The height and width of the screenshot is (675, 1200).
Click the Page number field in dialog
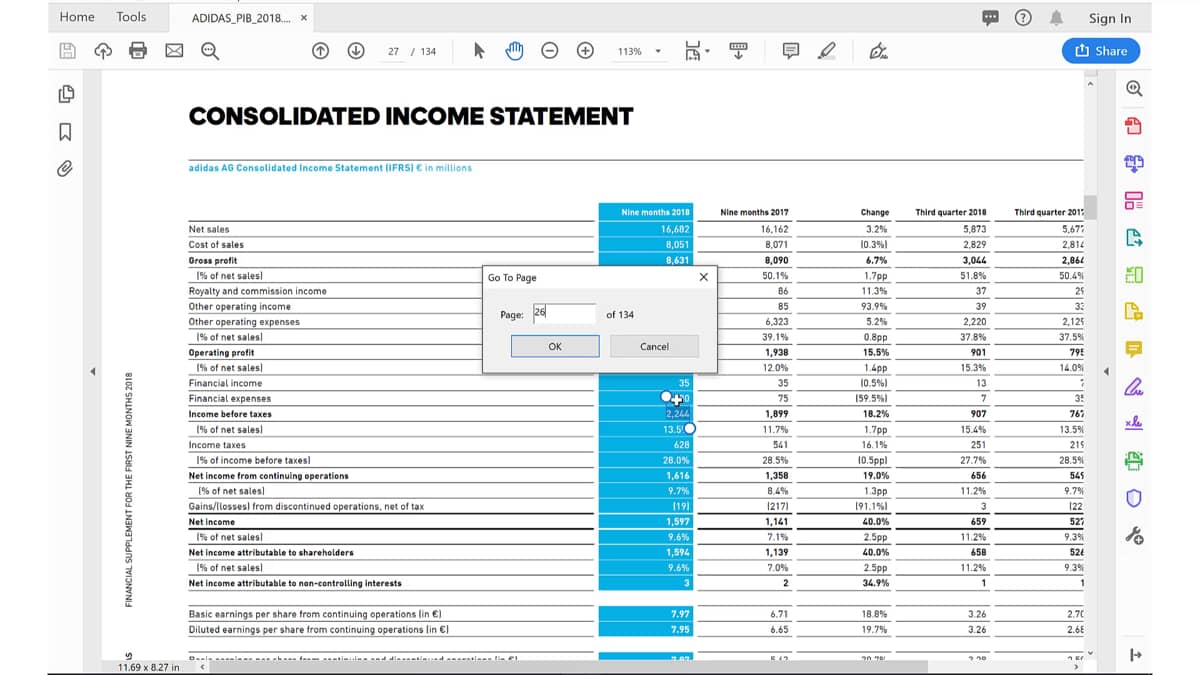(x=565, y=314)
